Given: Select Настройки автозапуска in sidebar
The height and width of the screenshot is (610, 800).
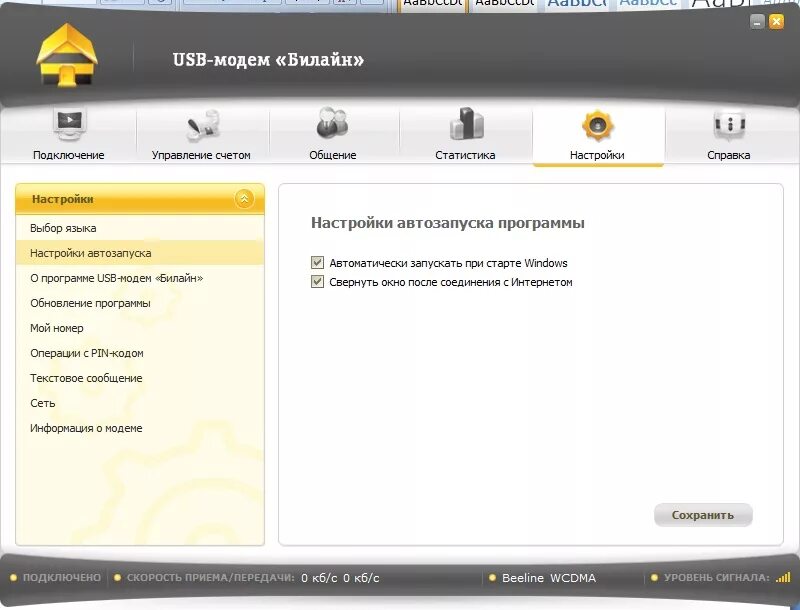Looking at the screenshot, I should [x=140, y=253].
